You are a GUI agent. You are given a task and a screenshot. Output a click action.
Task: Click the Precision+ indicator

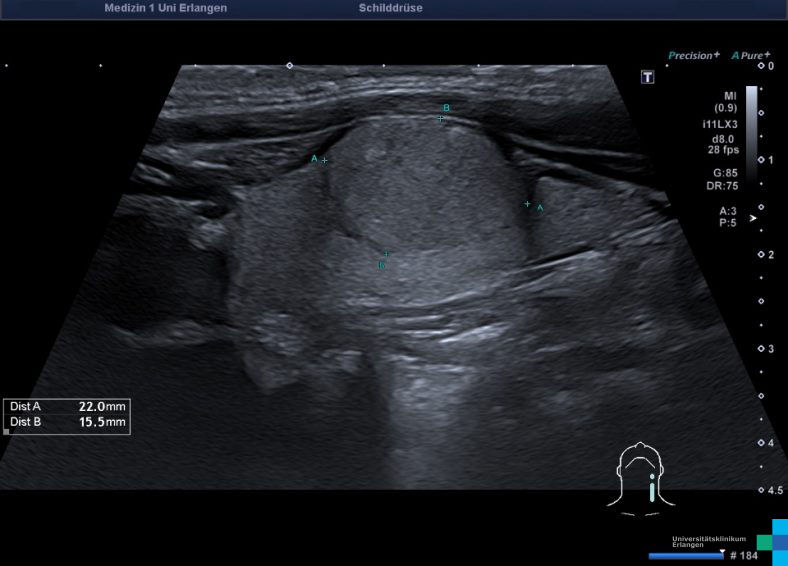693,55
